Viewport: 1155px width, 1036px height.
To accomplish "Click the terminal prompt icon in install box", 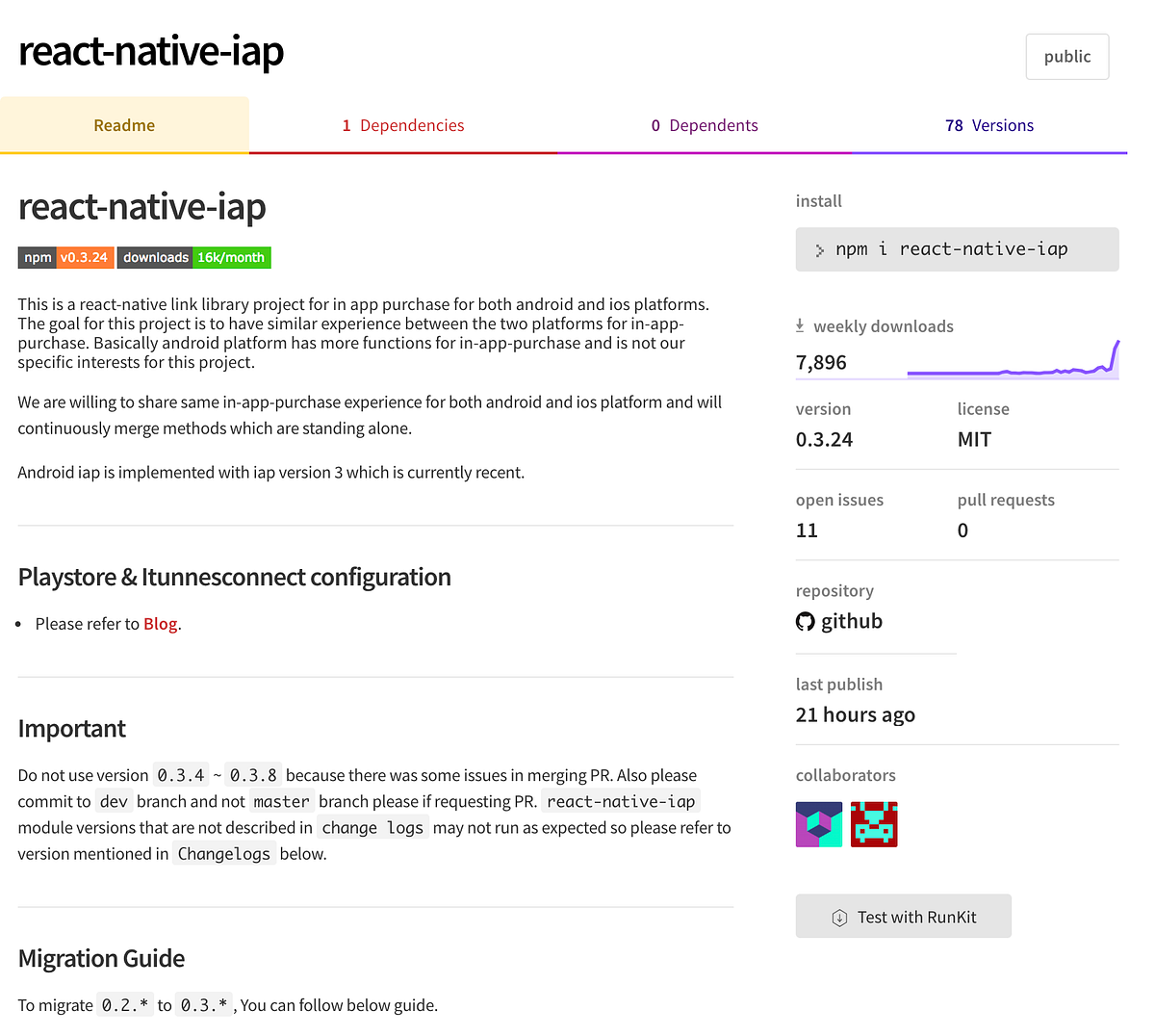I will pyautogui.click(x=819, y=248).
